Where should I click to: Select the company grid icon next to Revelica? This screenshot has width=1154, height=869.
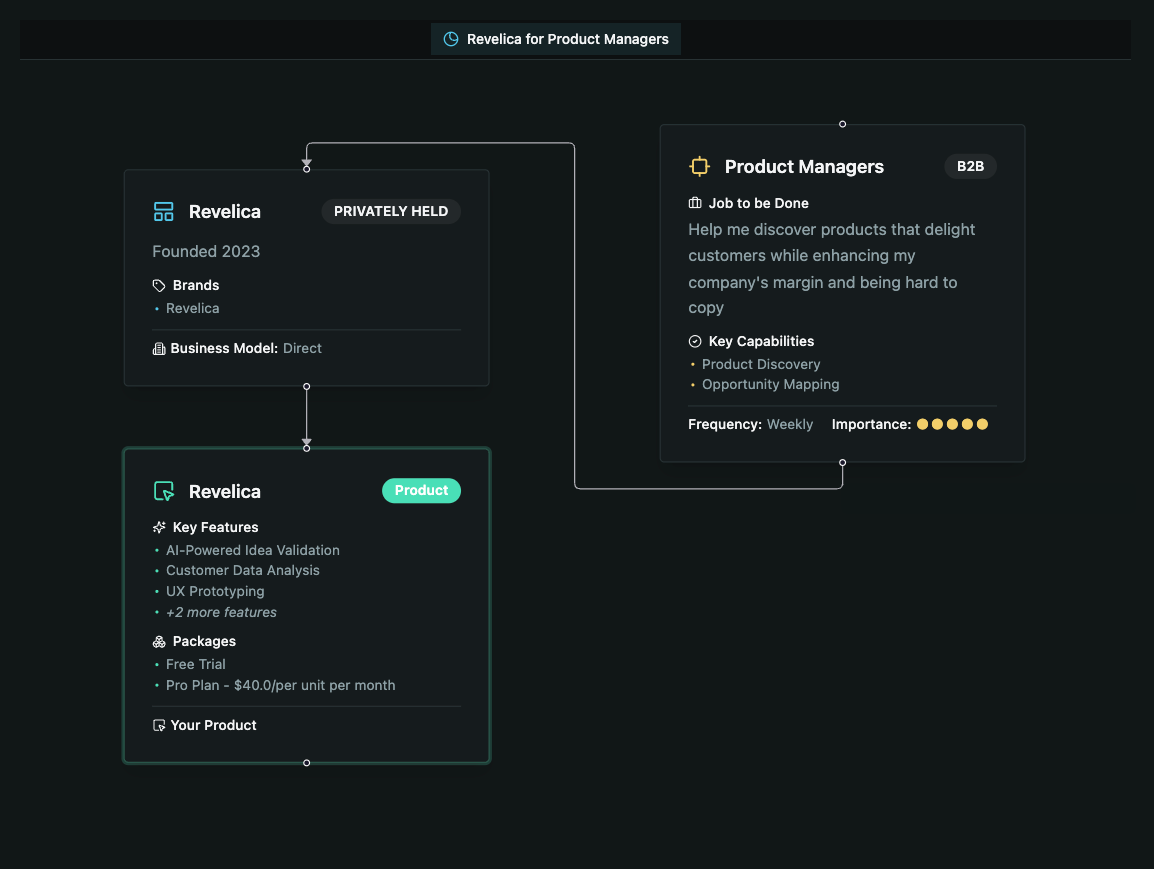point(163,211)
